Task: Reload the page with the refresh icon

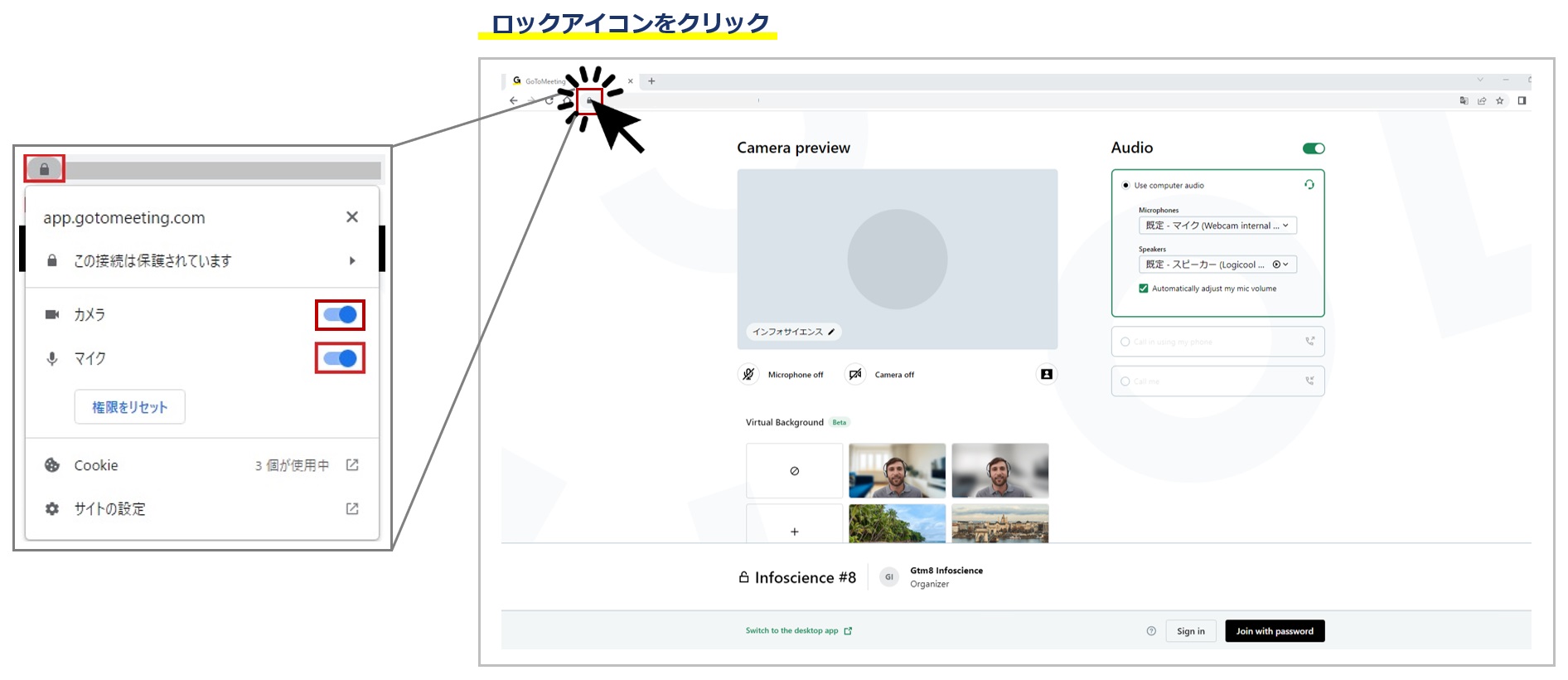Action: 549,100
